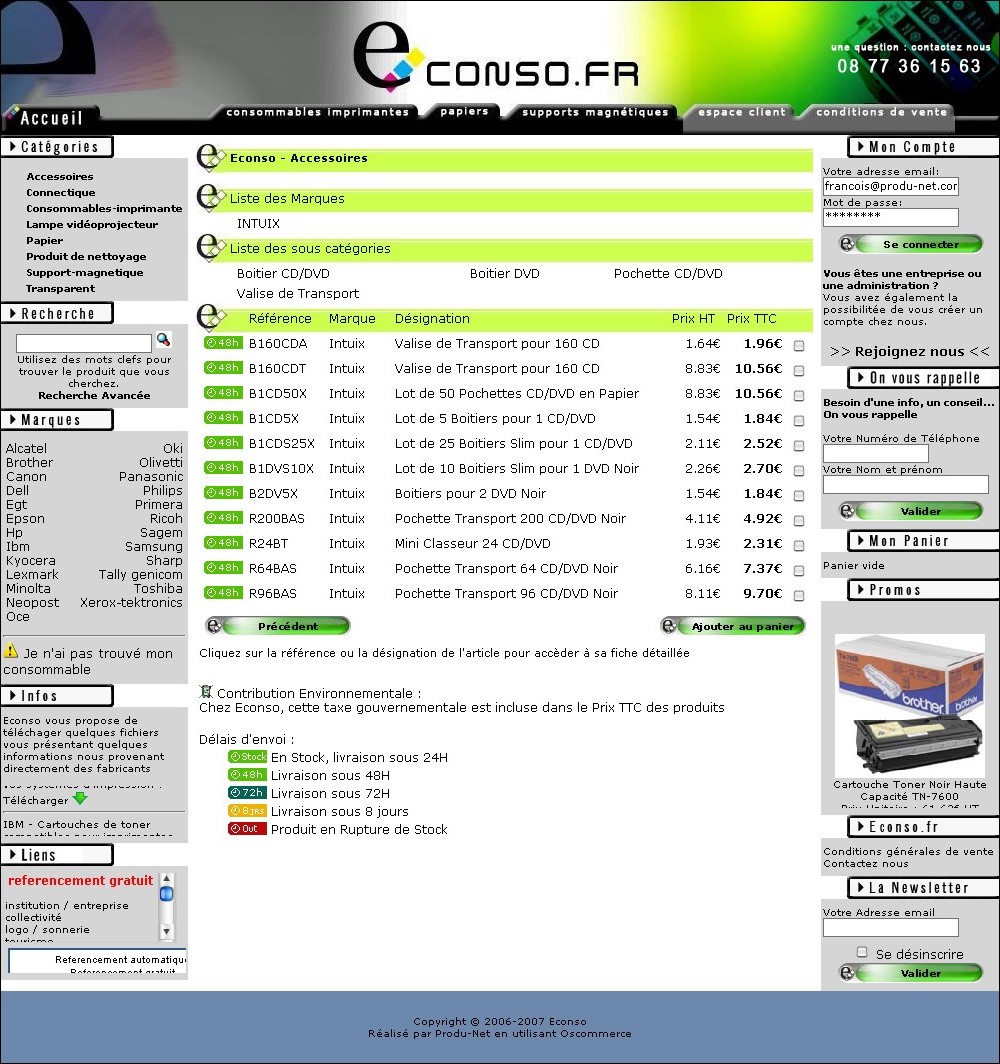Image resolution: width=1000 pixels, height=1064 pixels.
Task: Click the Ajouter au panier button
Action: coord(733,626)
